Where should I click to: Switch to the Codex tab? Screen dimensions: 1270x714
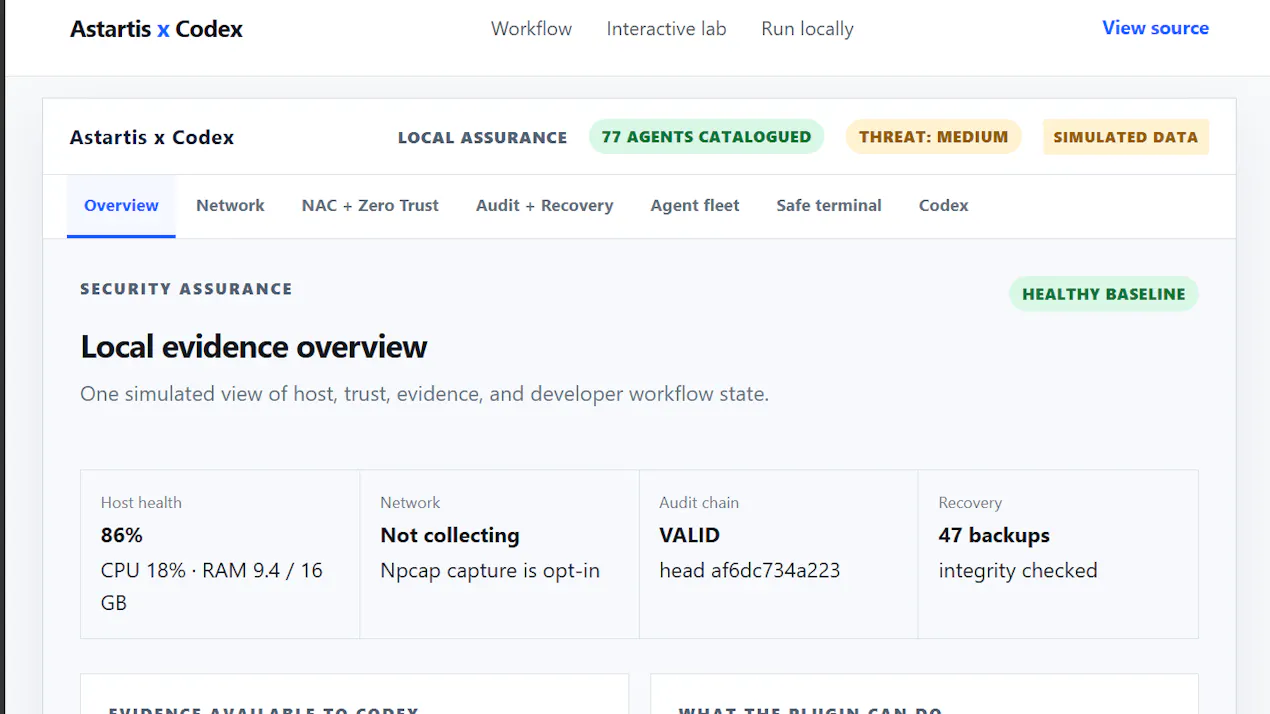coord(944,205)
